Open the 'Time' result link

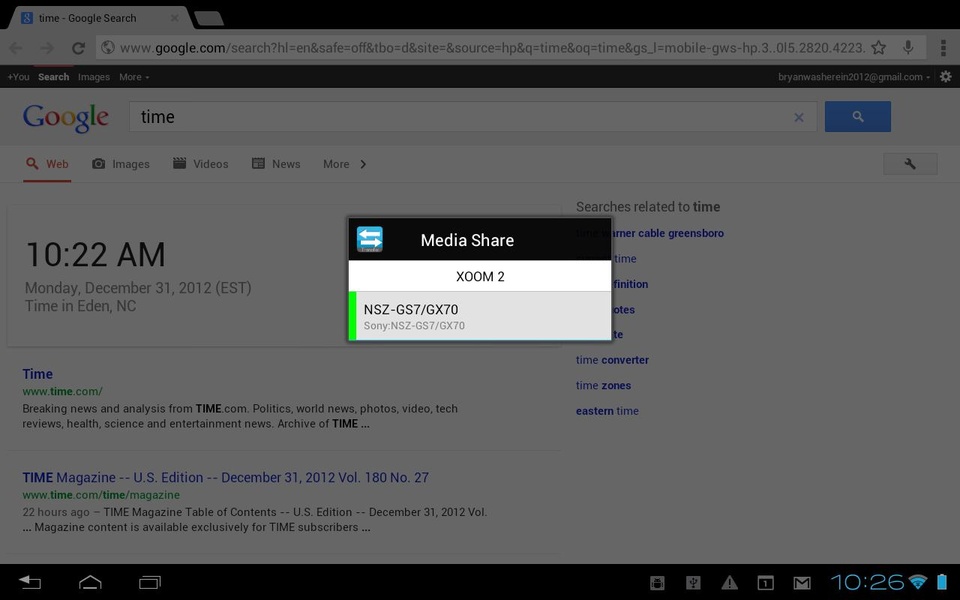click(x=37, y=373)
